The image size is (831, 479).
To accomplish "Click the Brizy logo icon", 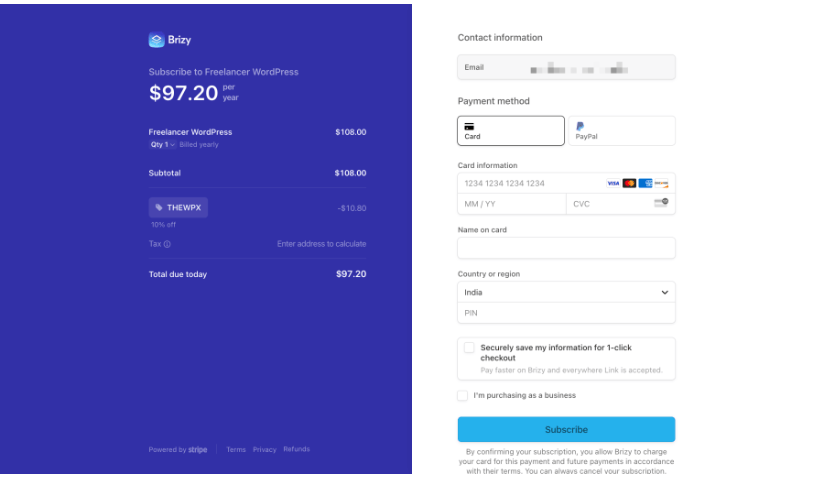I will click(156, 40).
